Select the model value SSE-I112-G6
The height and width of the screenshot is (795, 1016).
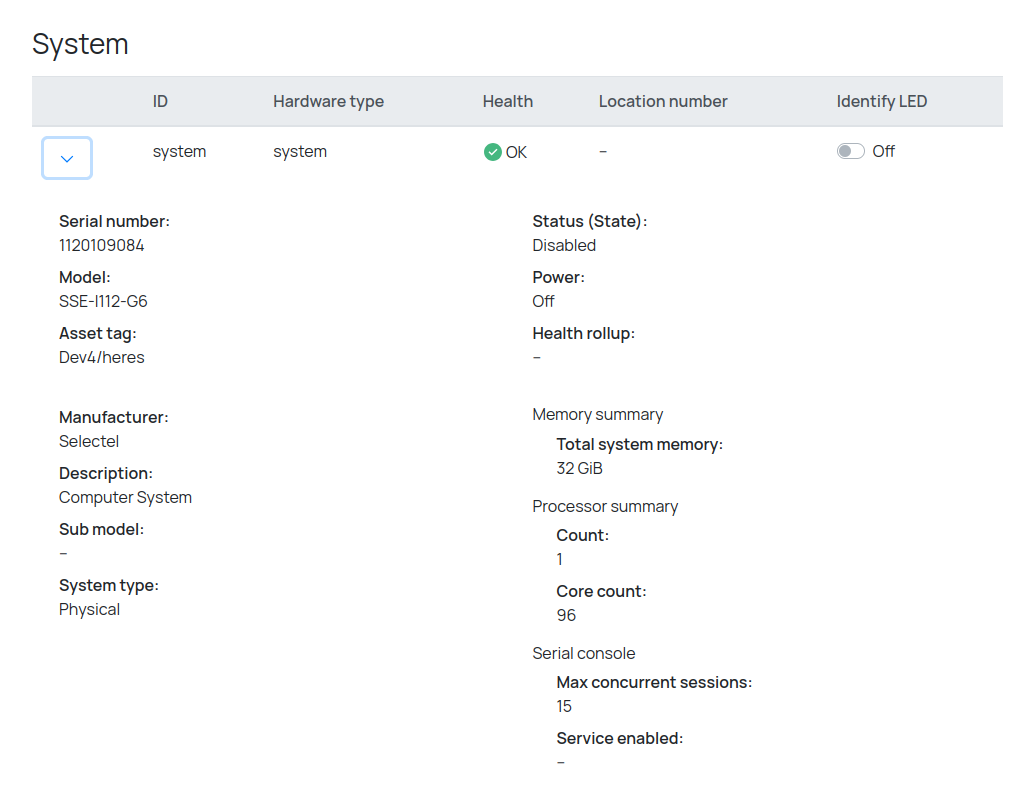point(103,301)
